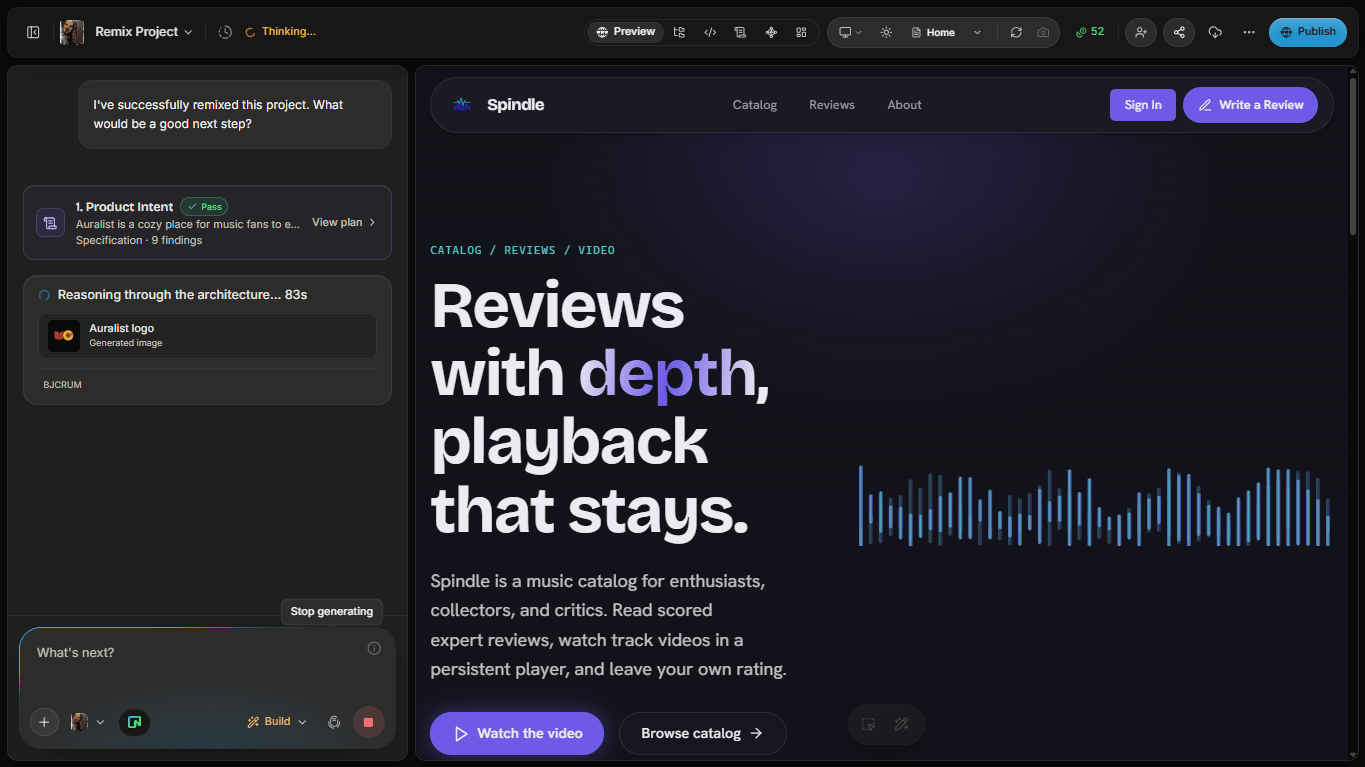Click the plus attach button

point(44,722)
